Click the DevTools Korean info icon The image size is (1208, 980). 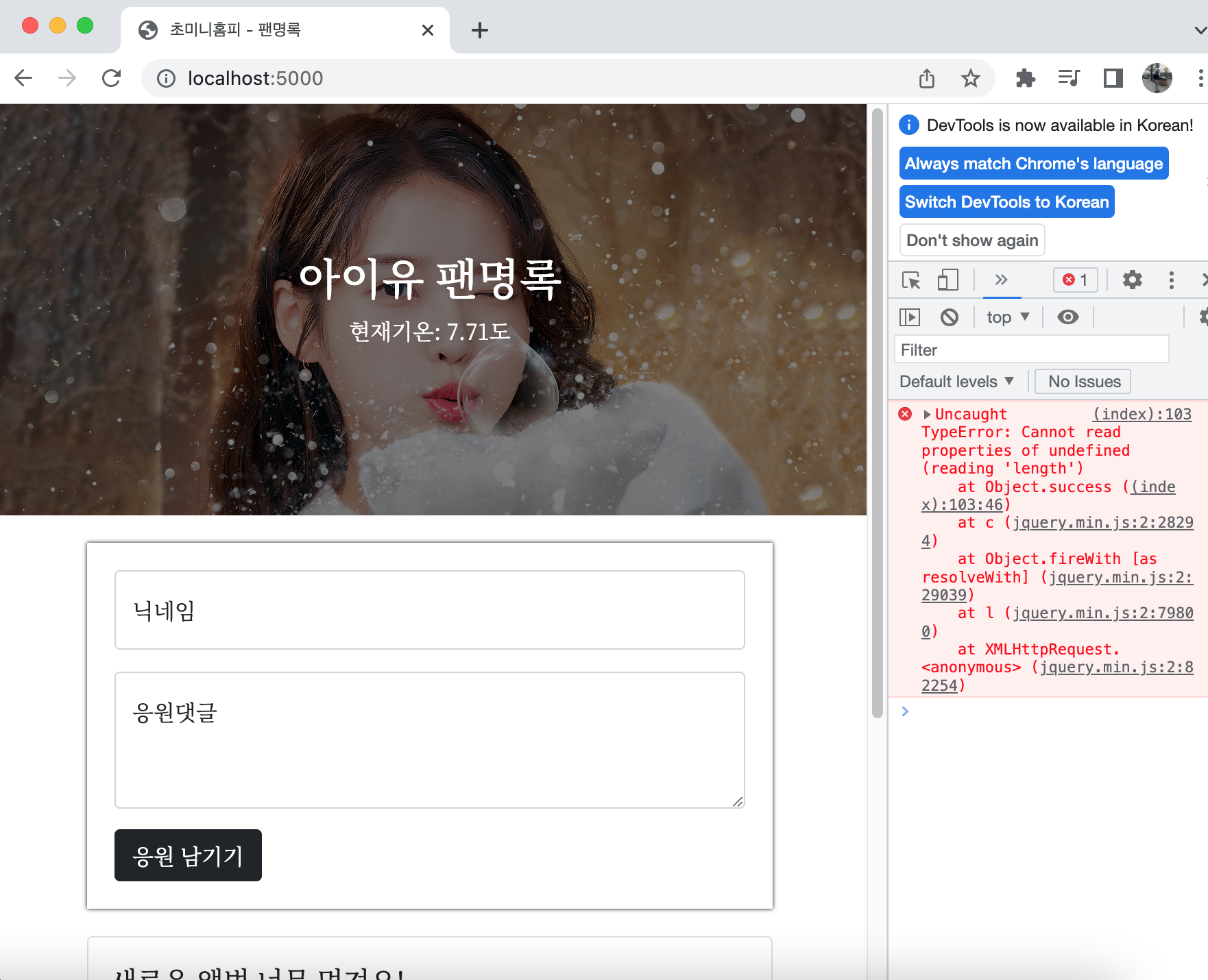click(908, 125)
